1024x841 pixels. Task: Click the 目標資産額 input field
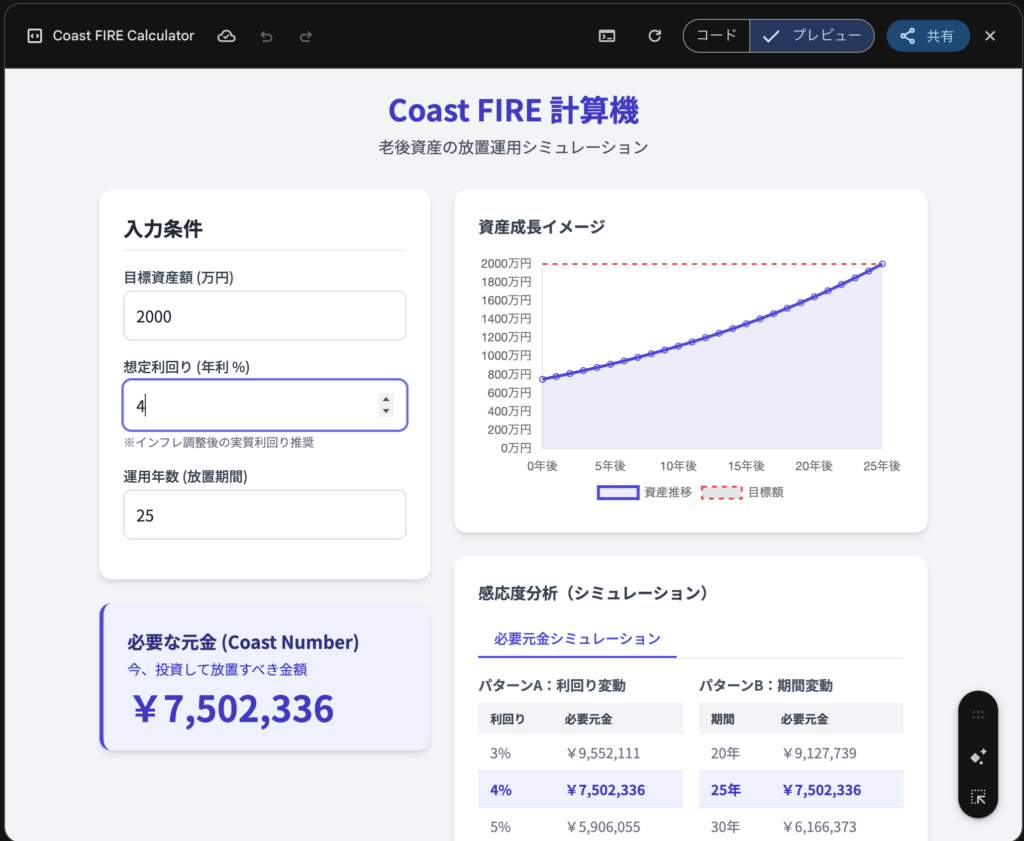[264, 316]
